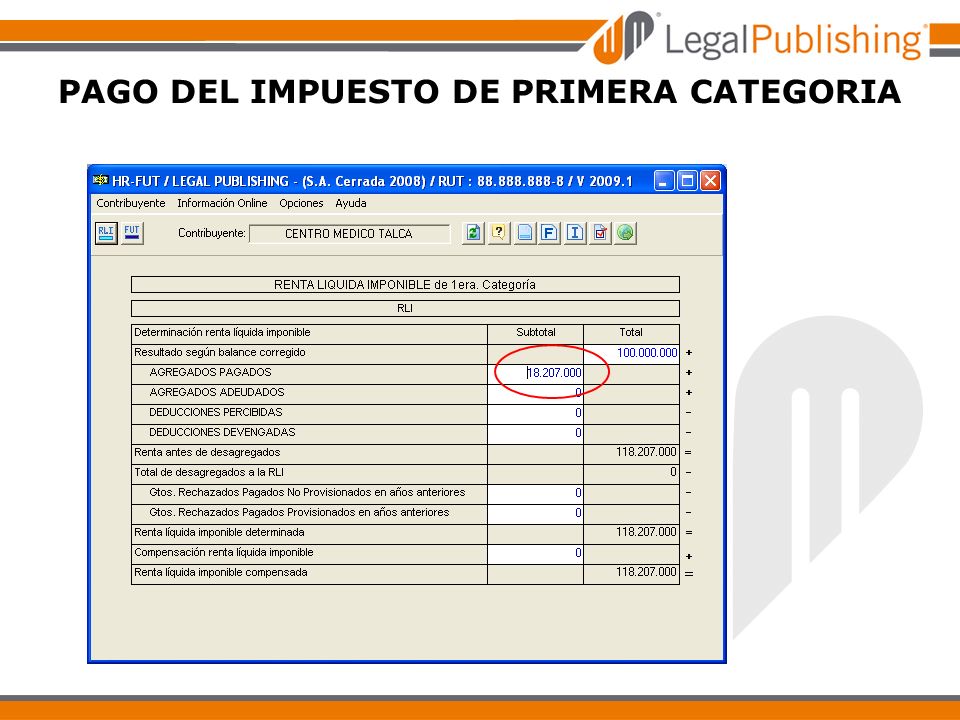Click Renta líquida imponible compensada total
The width and height of the screenshot is (960, 720).
tap(646, 572)
